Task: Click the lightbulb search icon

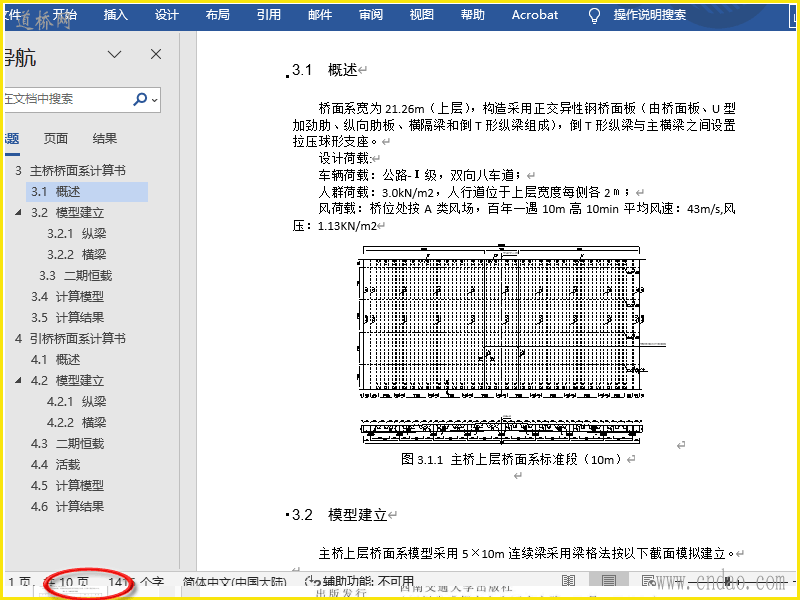Action: pyautogui.click(x=594, y=15)
